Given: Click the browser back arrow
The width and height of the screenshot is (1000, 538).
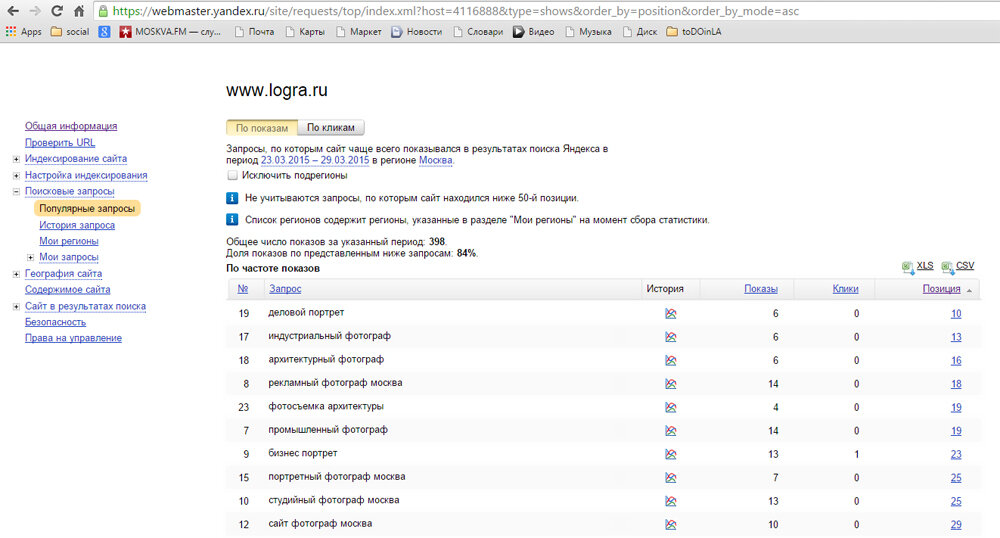Looking at the screenshot, I should click(x=13, y=11).
